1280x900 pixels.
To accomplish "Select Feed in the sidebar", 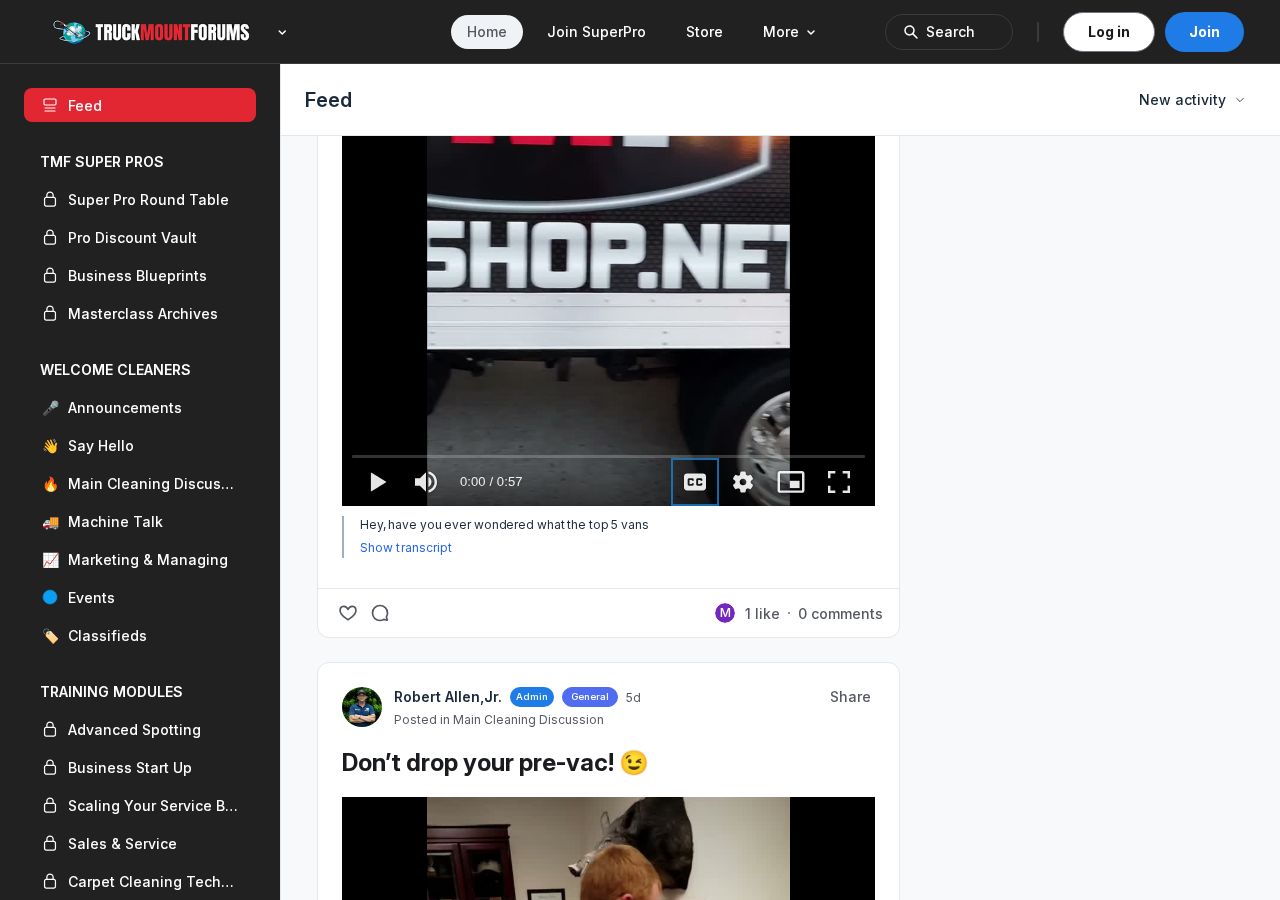I will (140, 105).
